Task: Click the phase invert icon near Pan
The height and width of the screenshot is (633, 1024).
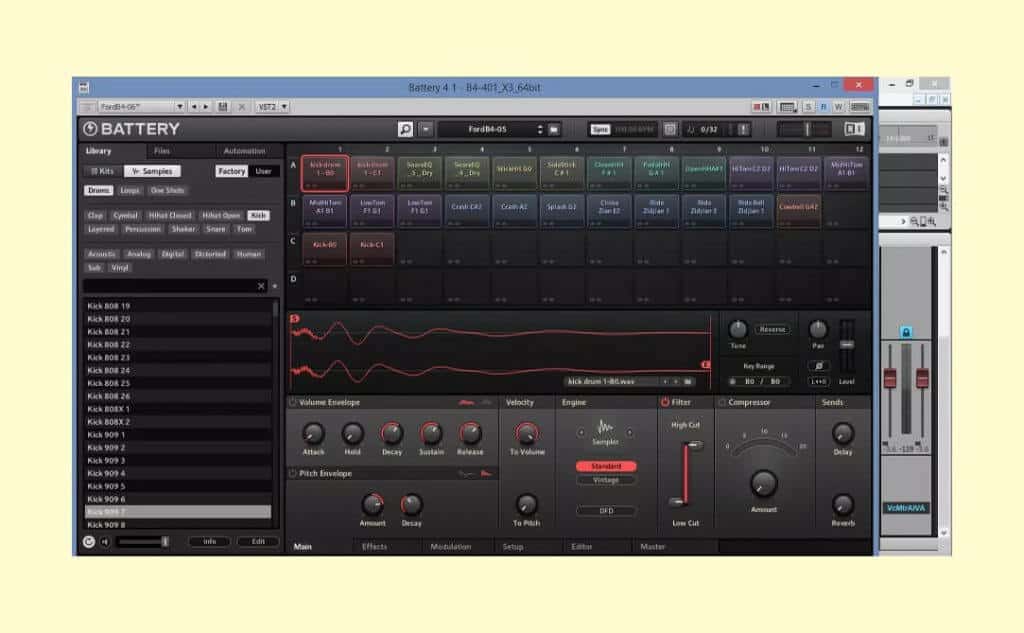Action: click(818, 366)
